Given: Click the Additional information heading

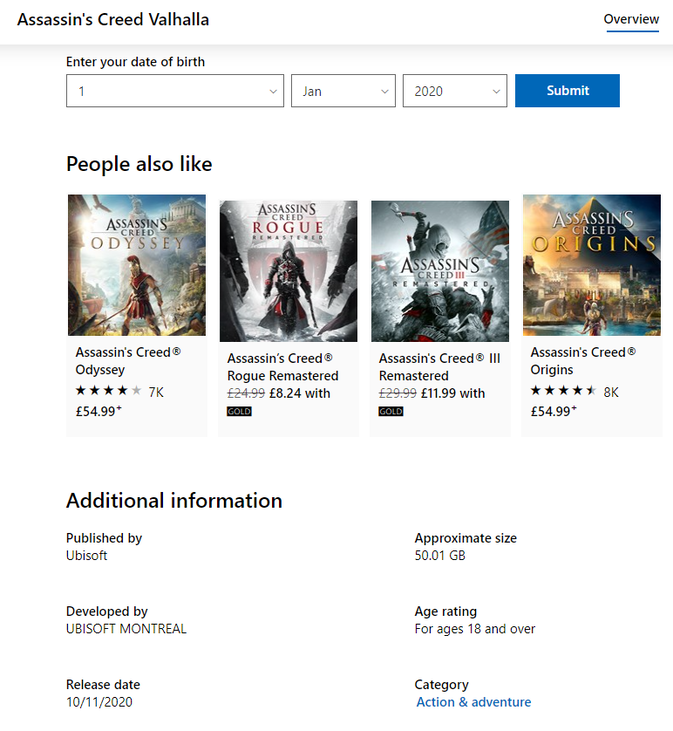Looking at the screenshot, I should [174, 500].
